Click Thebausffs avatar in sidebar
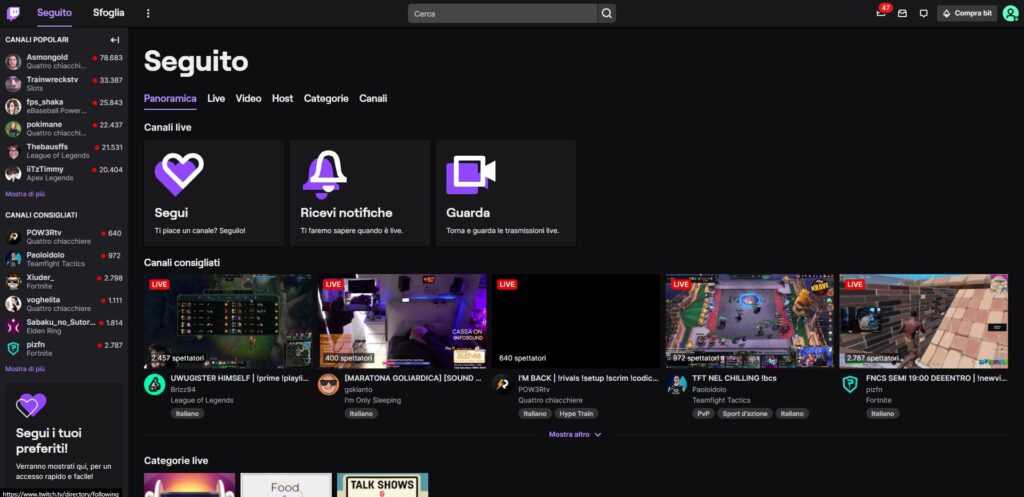The width and height of the screenshot is (1024, 497). click(13, 152)
